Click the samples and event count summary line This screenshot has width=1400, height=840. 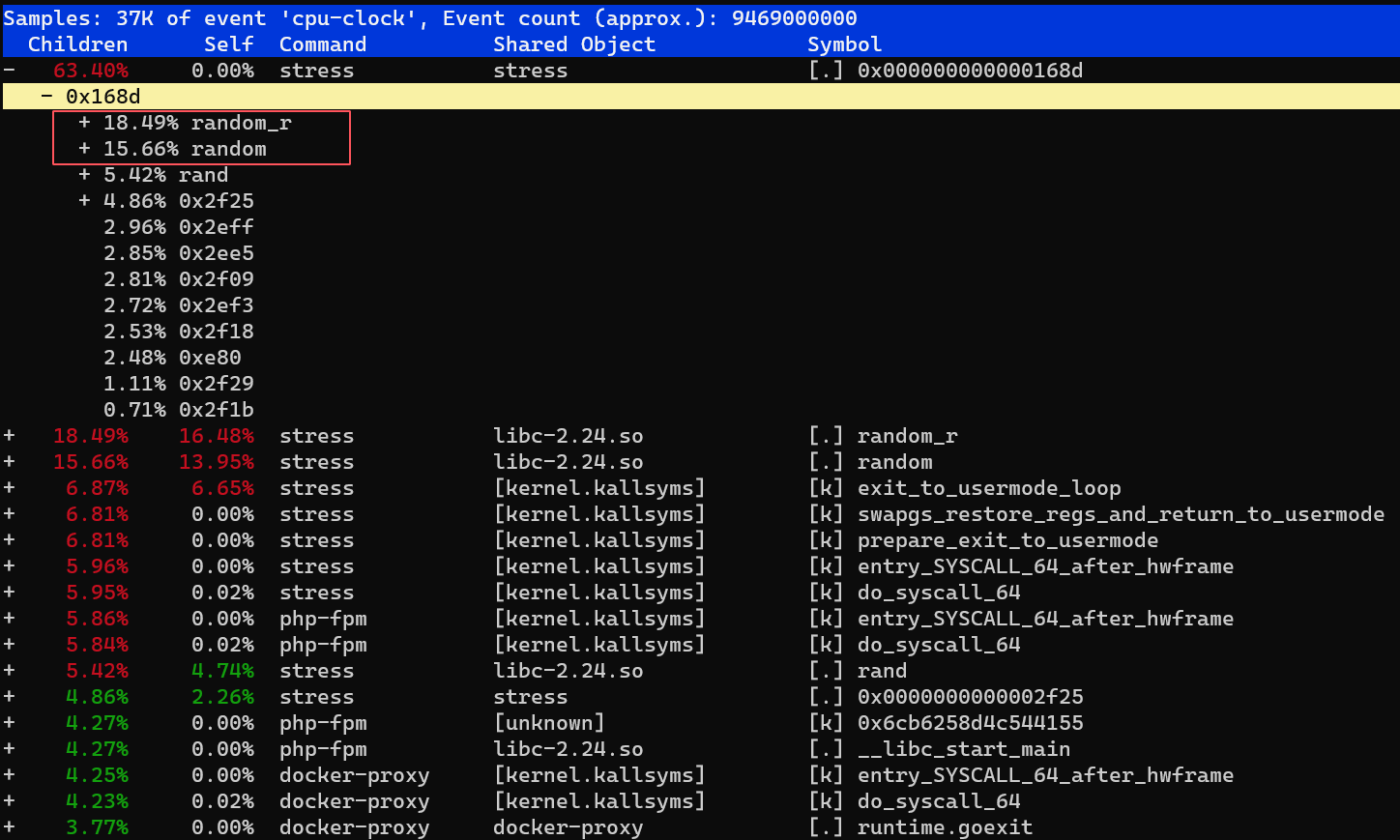pos(430,18)
